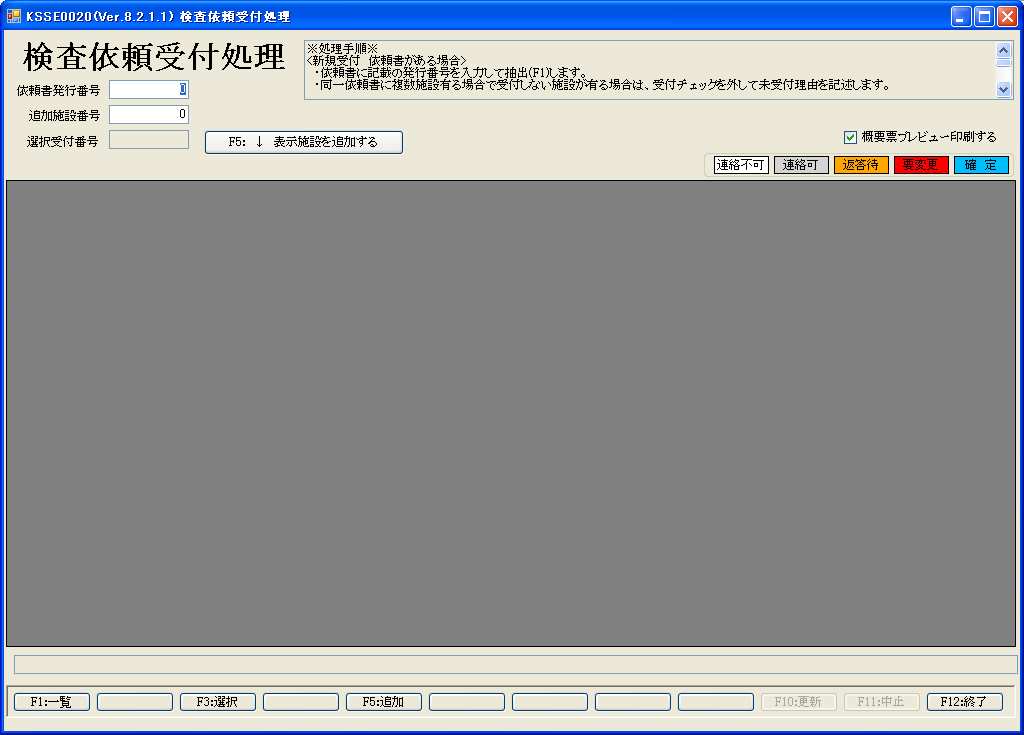Click the blue 確定 status swatch
Viewport: 1024px width, 735px height.
point(981,165)
